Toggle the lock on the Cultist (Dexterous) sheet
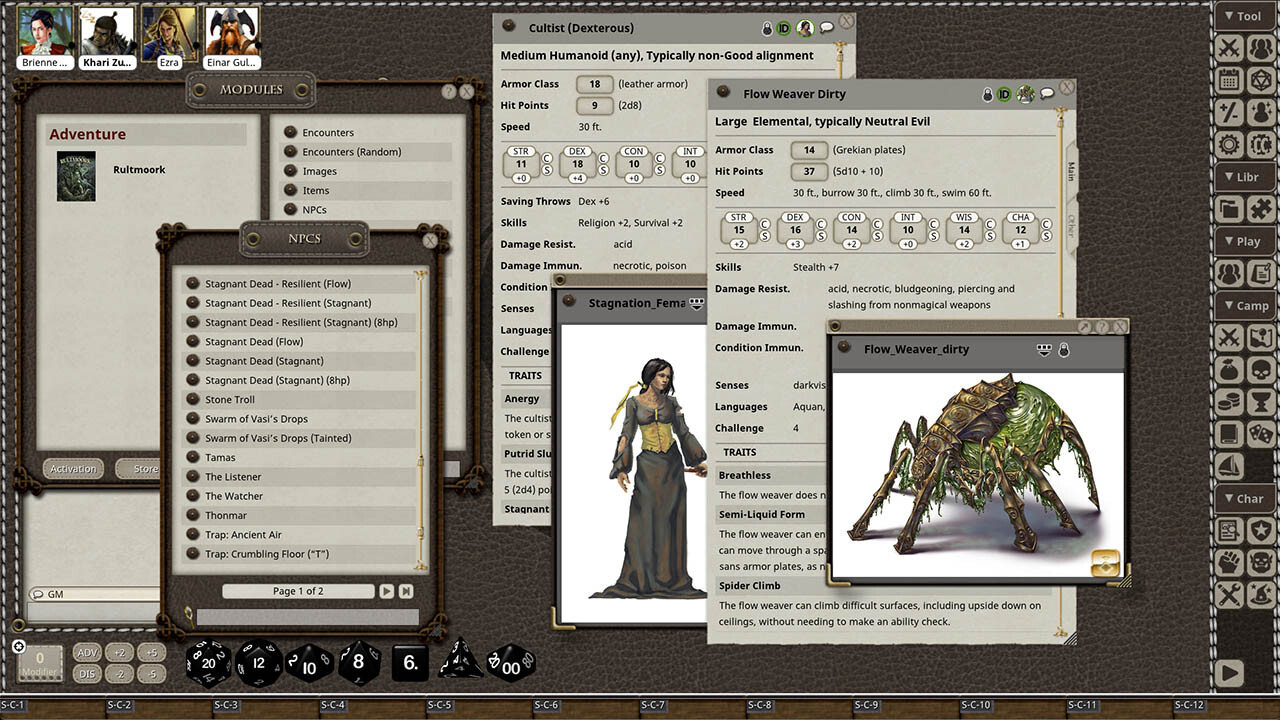Viewport: 1280px width, 720px height. tap(765, 28)
